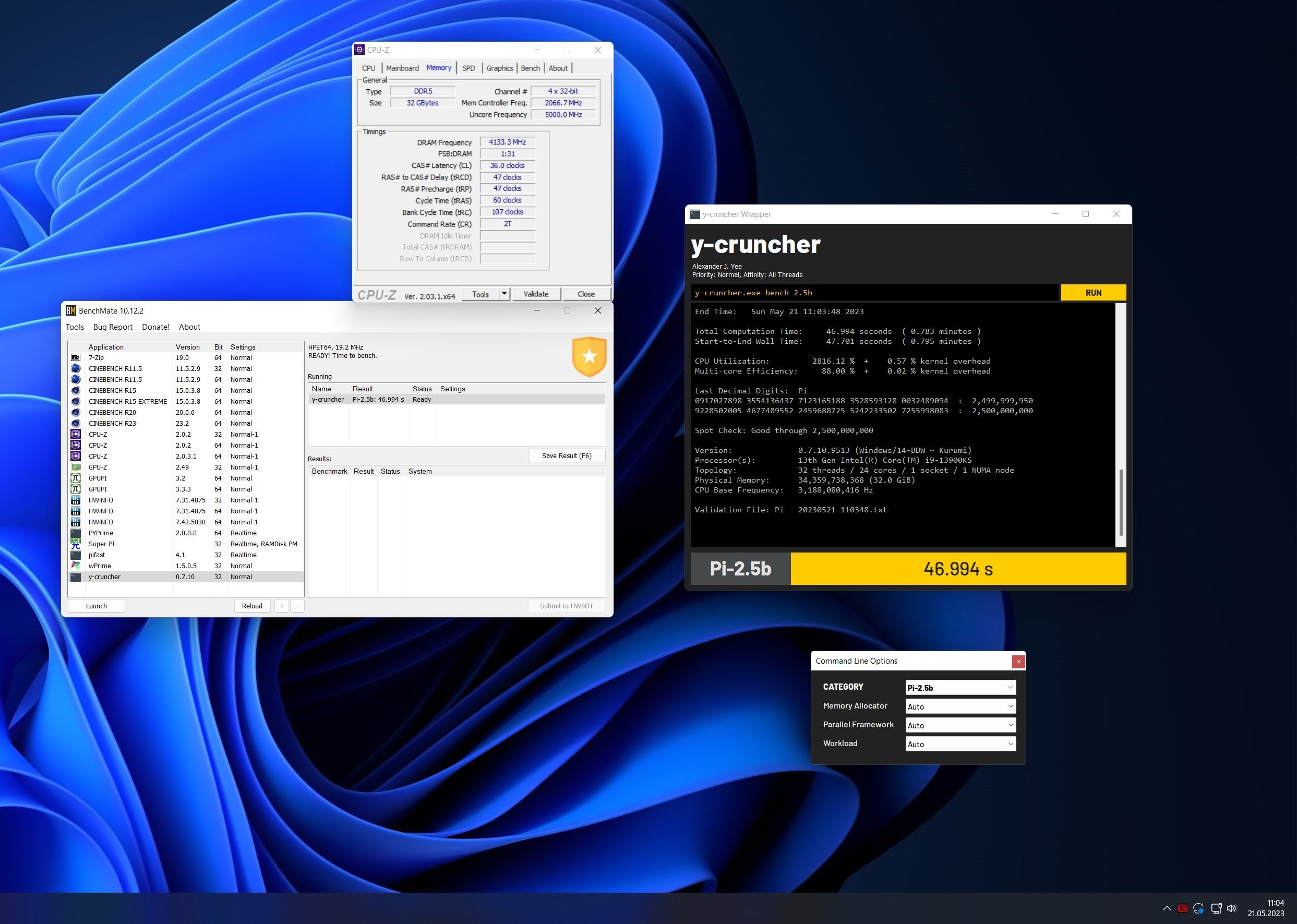This screenshot has width=1297, height=924.
Task: Click the Validate button in CPU-Z
Action: pos(536,294)
